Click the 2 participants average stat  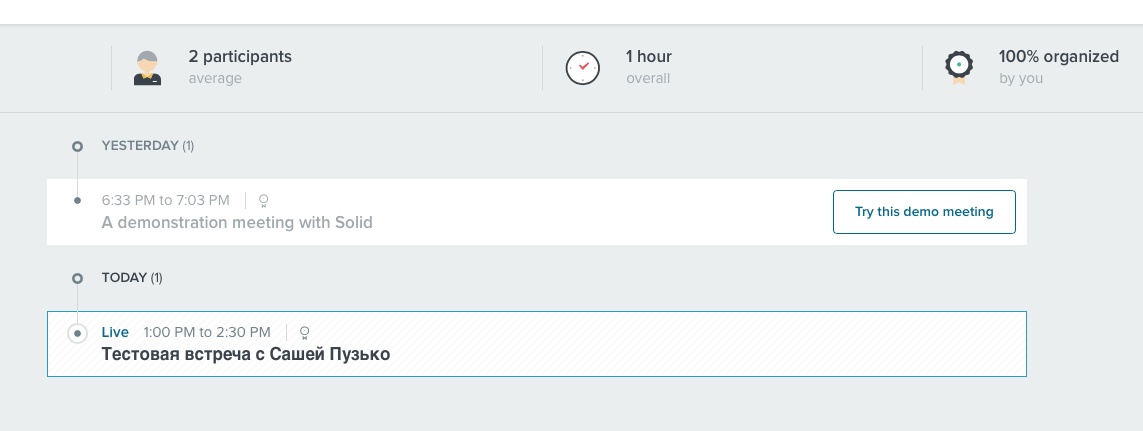coord(240,67)
